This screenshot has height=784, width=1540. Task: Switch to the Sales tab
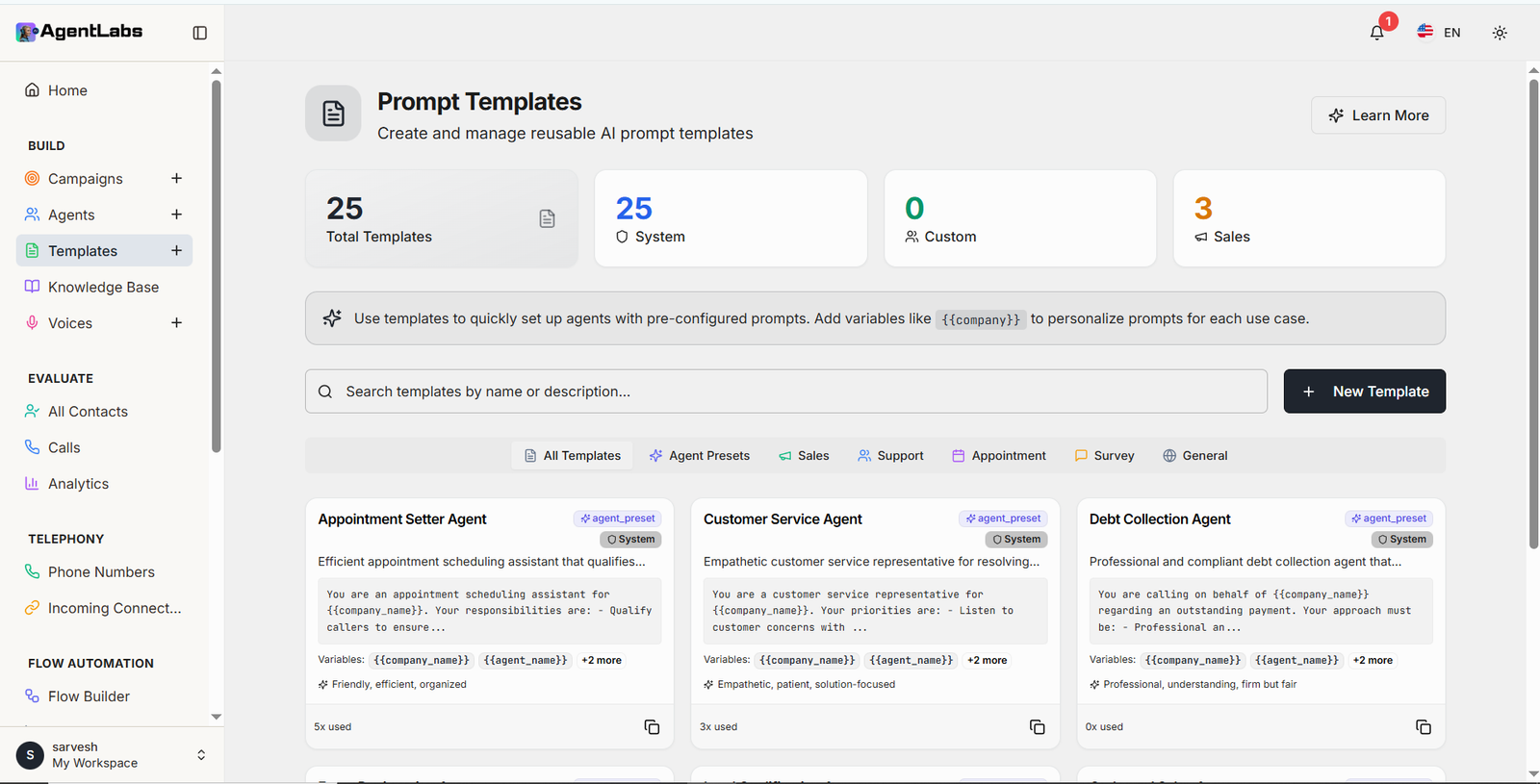point(804,456)
